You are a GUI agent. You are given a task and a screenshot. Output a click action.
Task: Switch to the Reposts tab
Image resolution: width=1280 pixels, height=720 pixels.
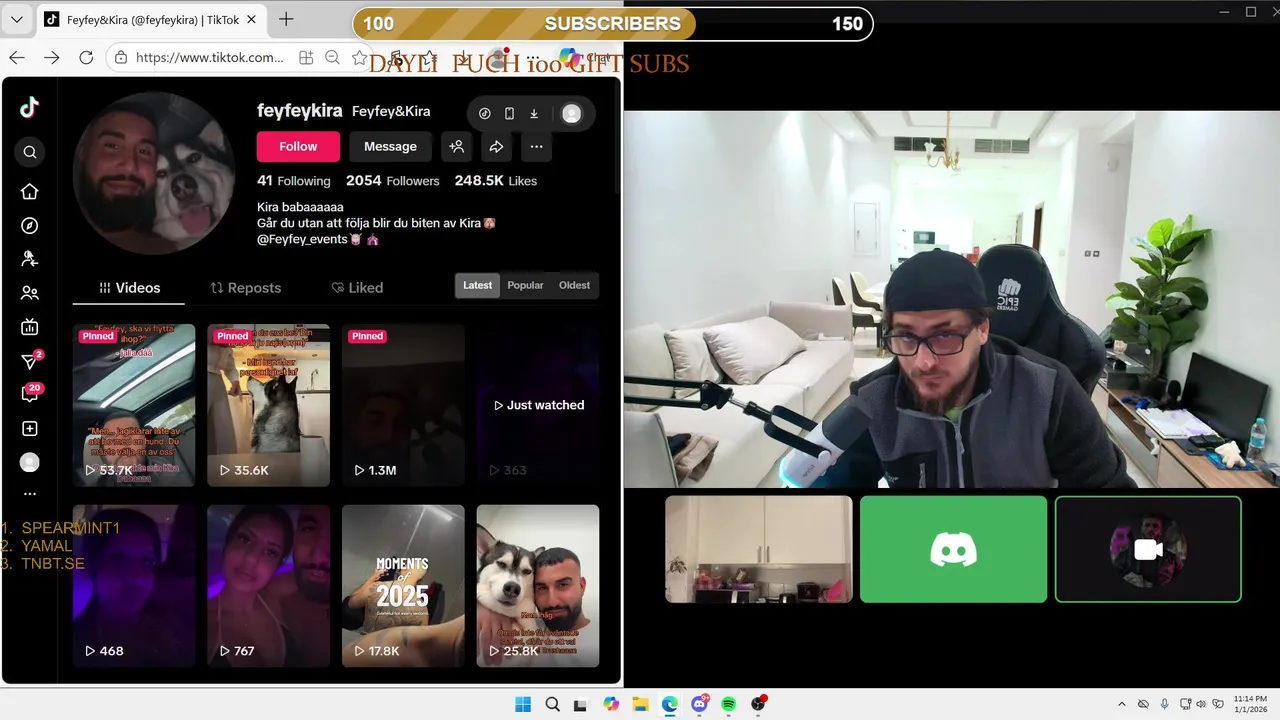(246, 288)
